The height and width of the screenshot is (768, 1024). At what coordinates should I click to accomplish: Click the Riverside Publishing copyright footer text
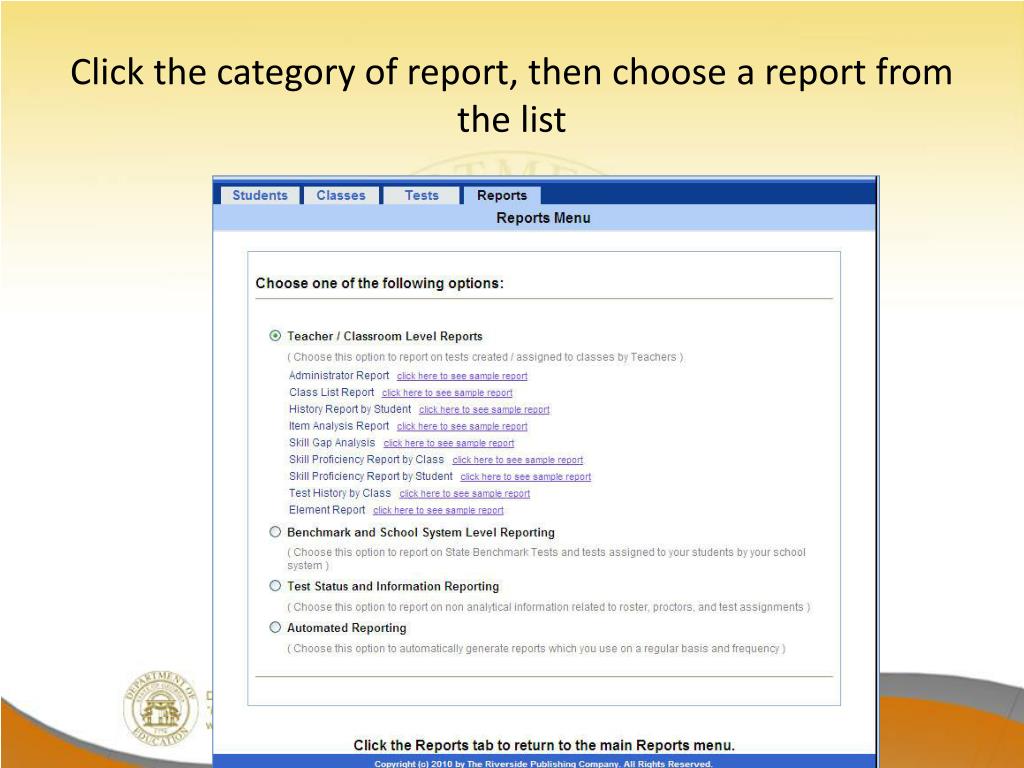tap(543, 763)
